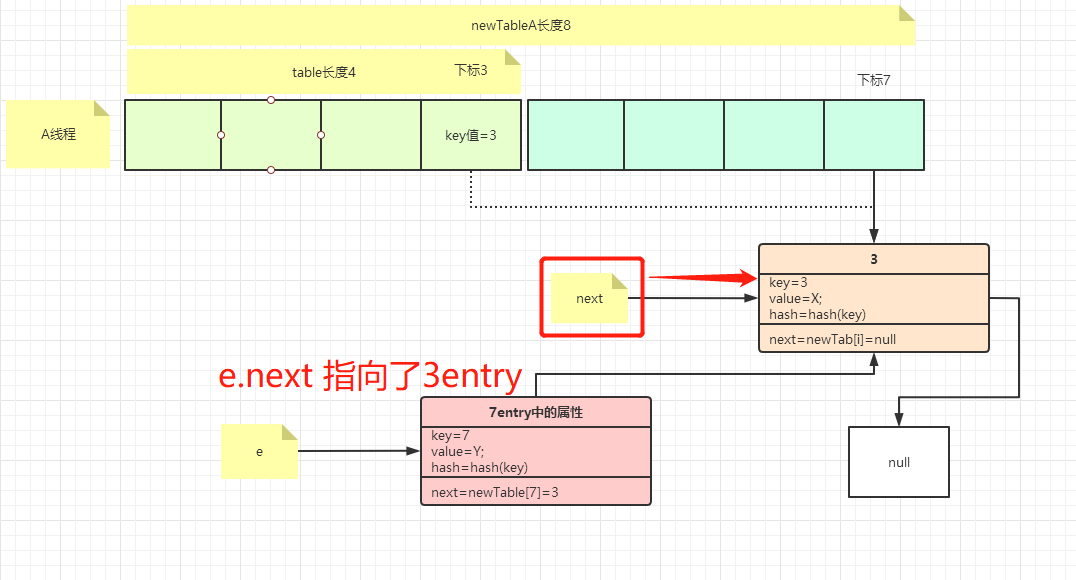Select the next=newTable[7]=3 field

[535, 491]
